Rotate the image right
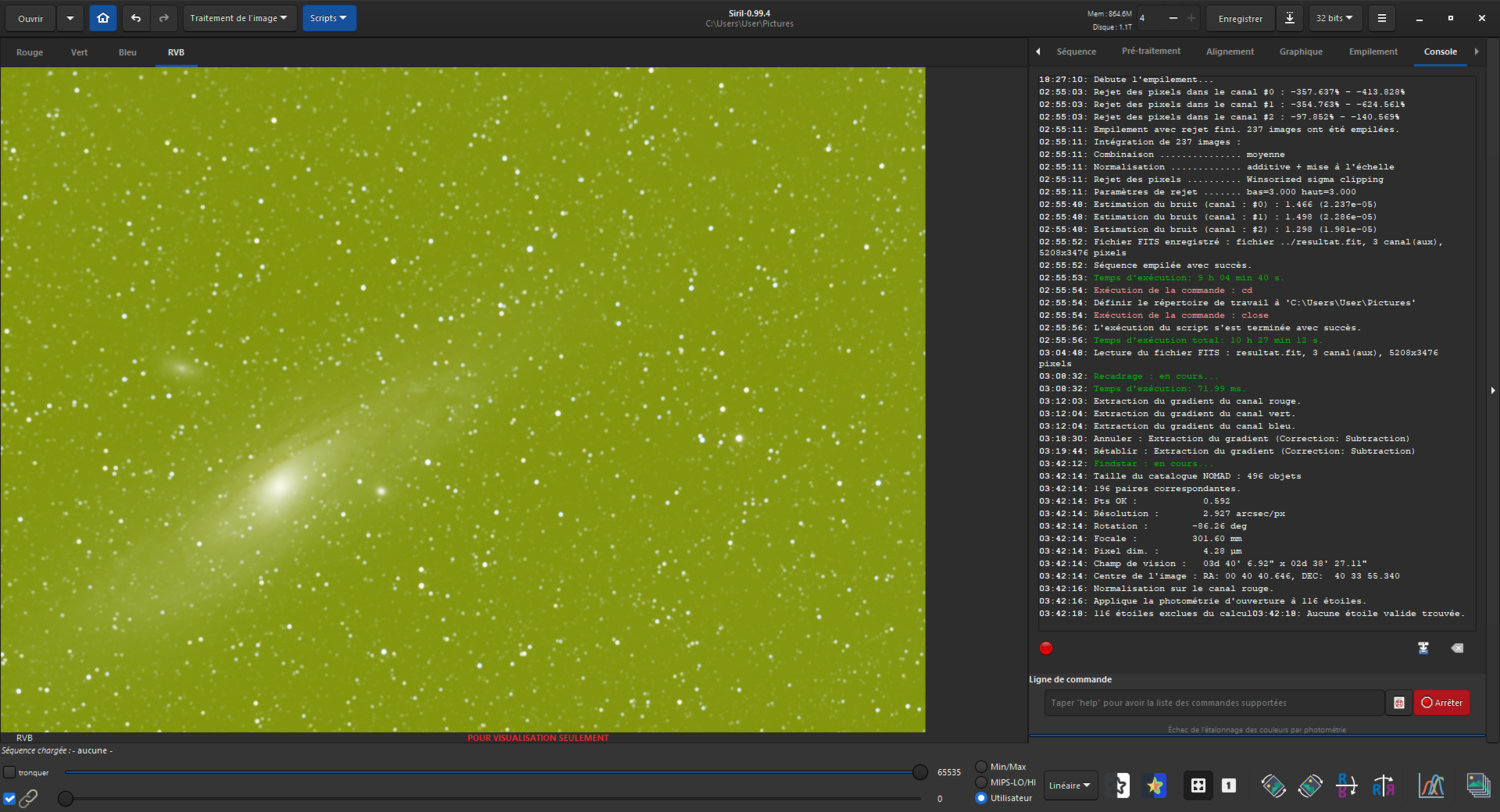Viewport: 1500px width, 812px height. pyautogui.click(x=1311, y=785)
